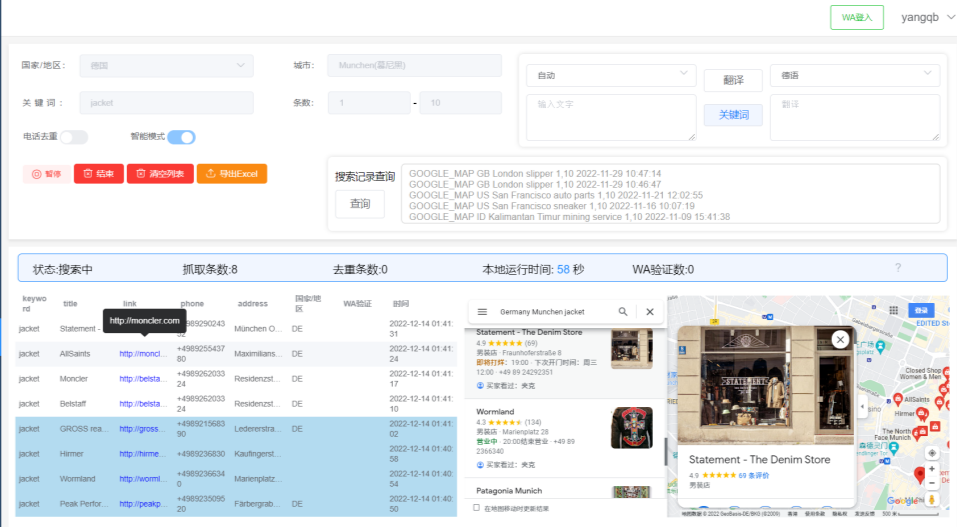Click the translation output box
Screen dimensions: 957x527
click(x=854, y=117)
